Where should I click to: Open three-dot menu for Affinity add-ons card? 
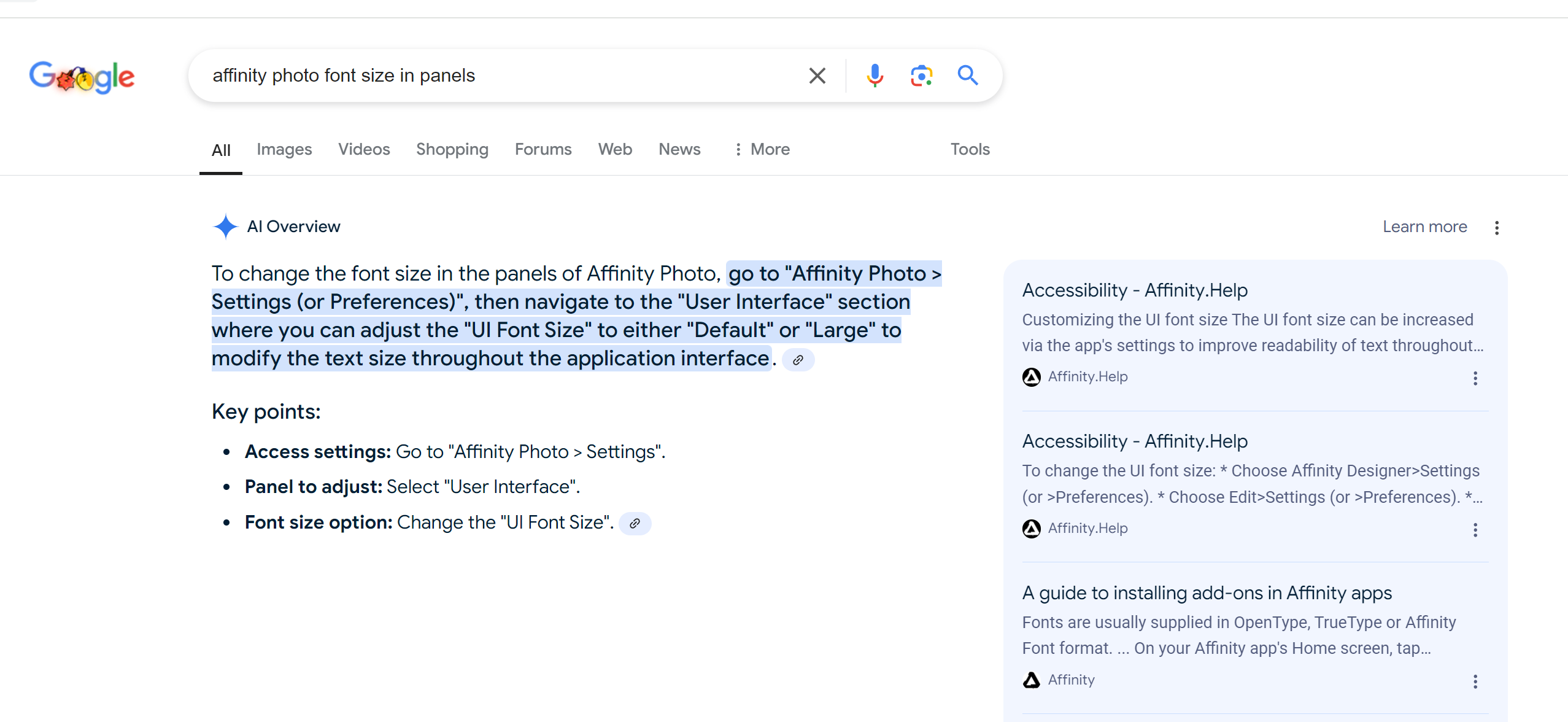tap(1475, 681)
